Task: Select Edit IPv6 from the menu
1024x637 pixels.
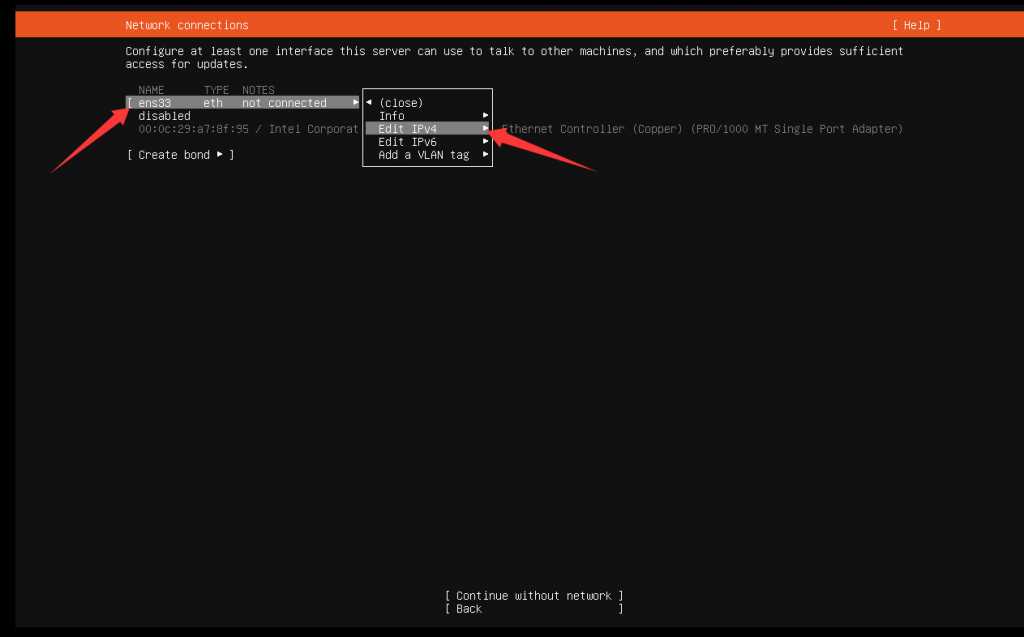Action: [x=407, y=142]
